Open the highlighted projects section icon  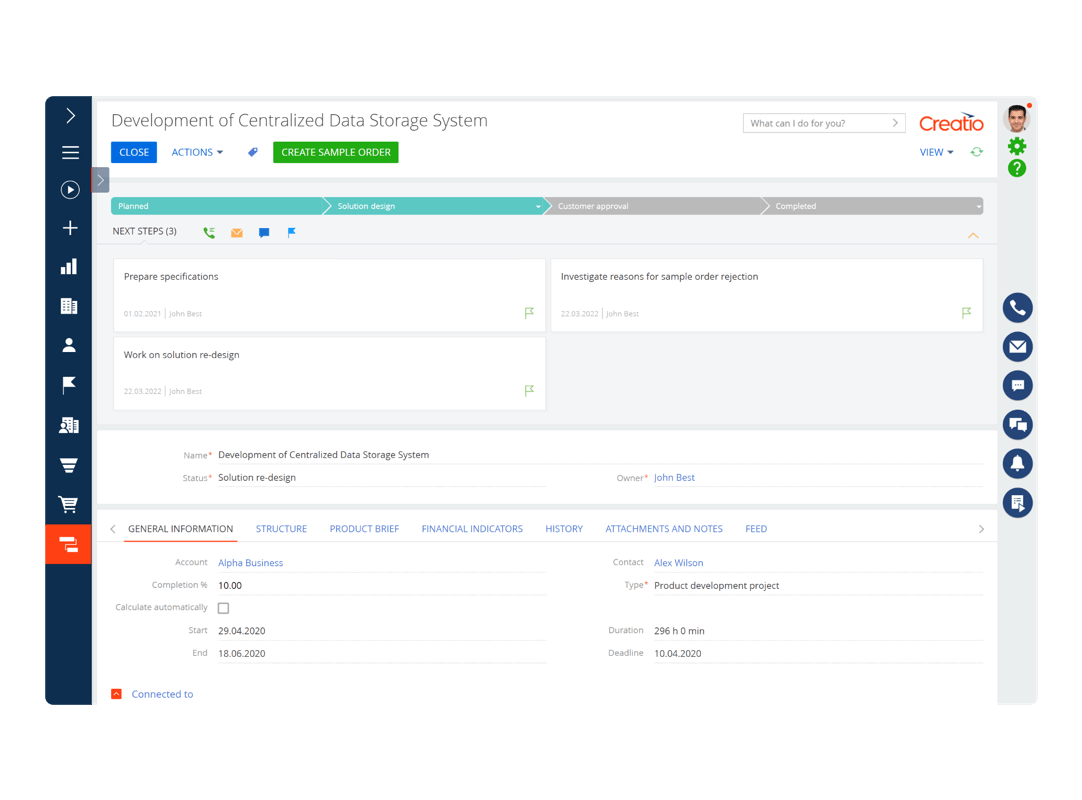point(68,545)
